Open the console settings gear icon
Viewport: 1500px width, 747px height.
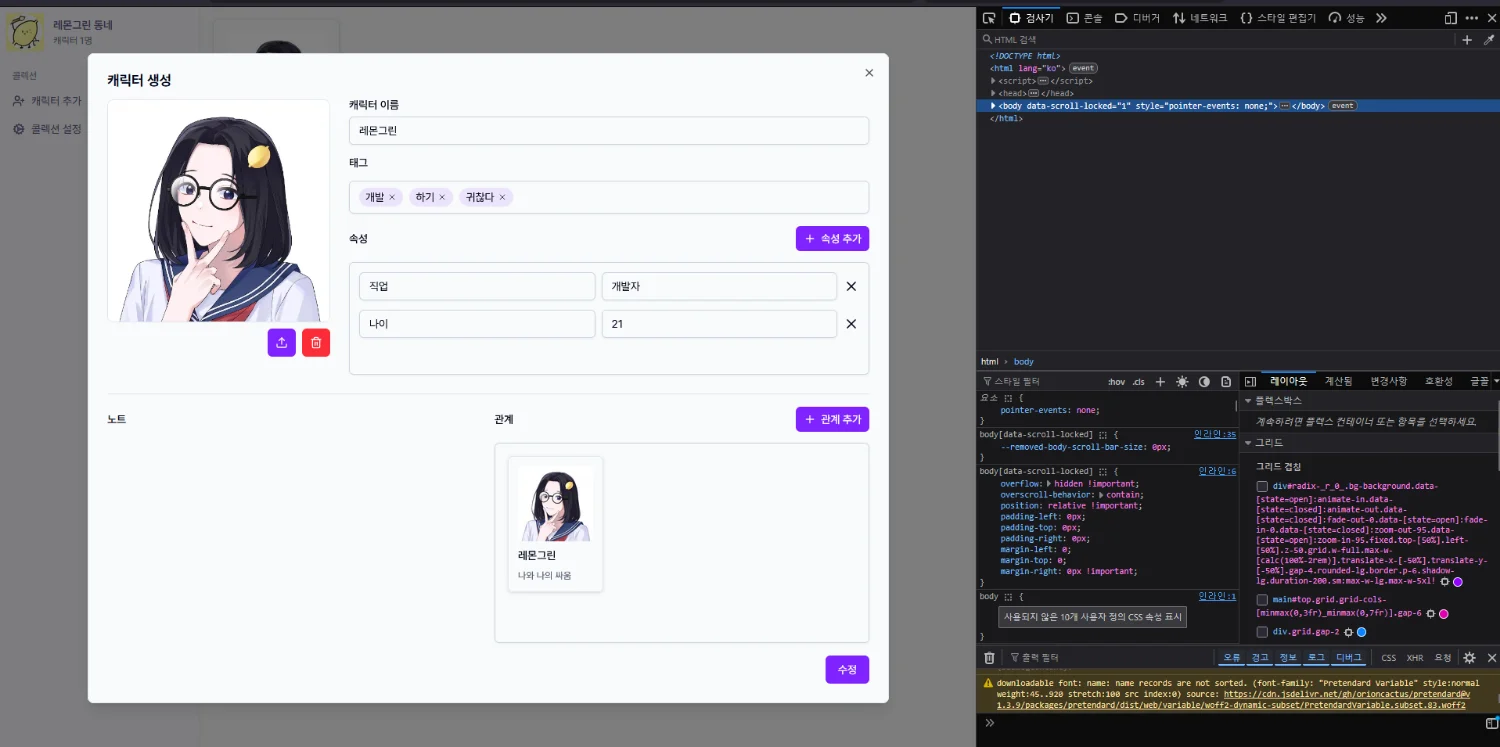point(1469,658)
